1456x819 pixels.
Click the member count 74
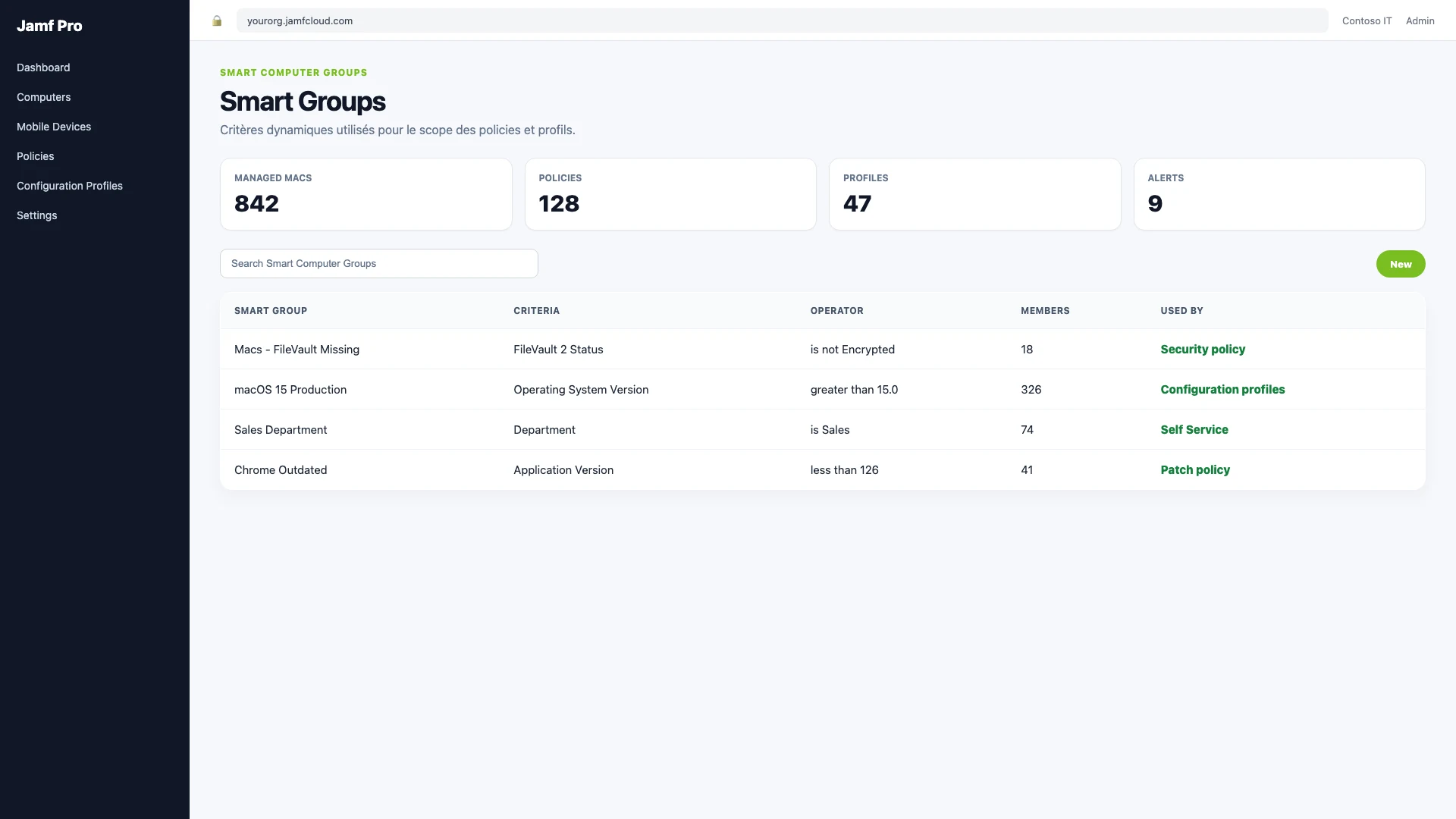[1027, 430]
